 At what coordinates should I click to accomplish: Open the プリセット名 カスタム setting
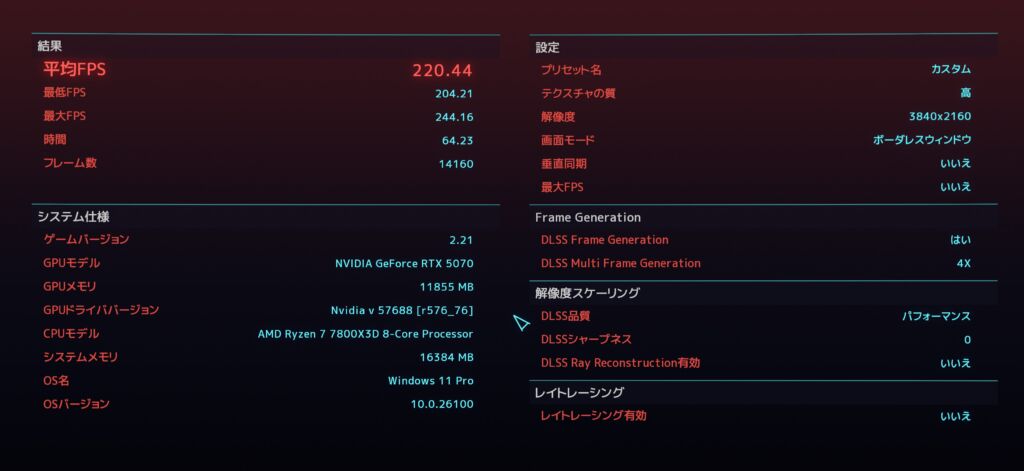[763, 70]
